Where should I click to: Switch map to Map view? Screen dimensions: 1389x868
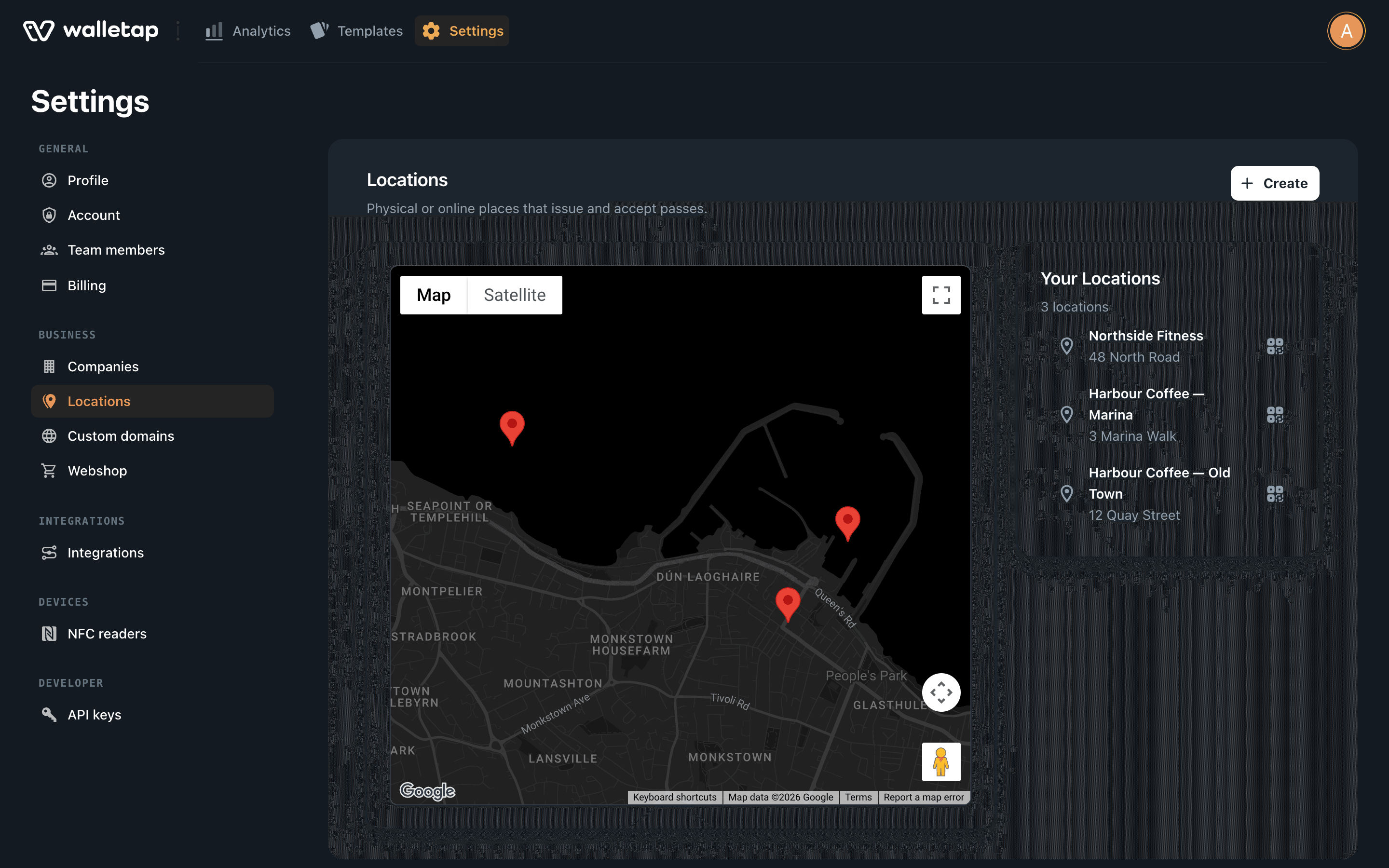[434, 295]
